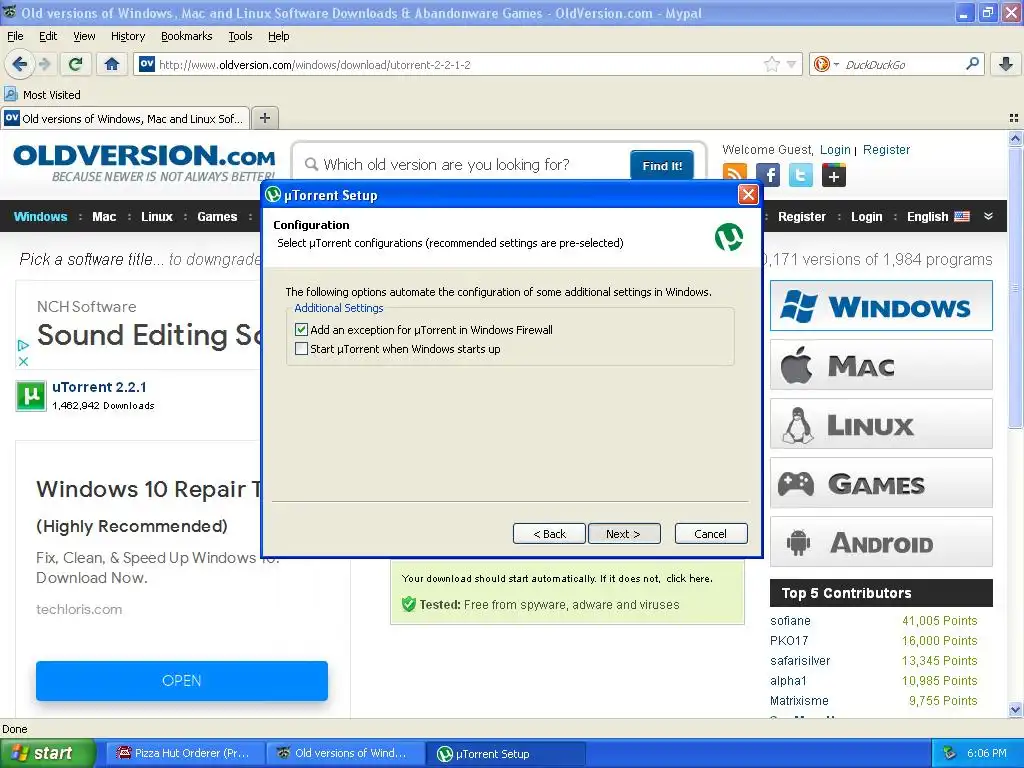Cancel the µTorrent Setup wizard
This screenshot has height=768, width=1024.
[711, 534]
